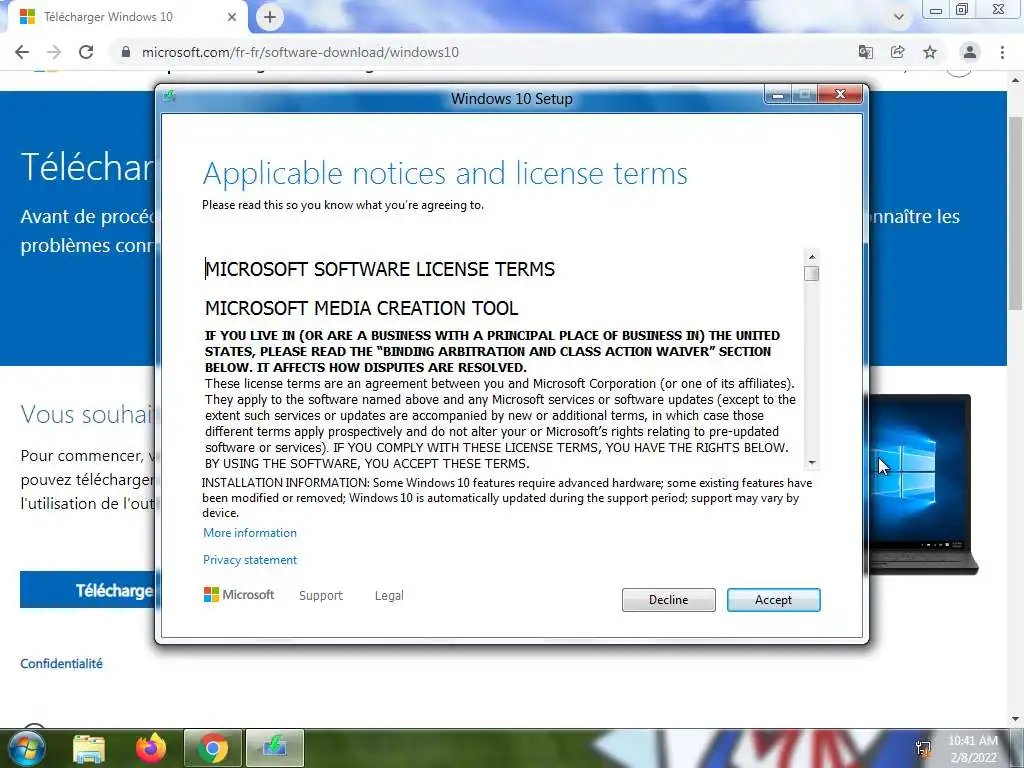Click the blue Télécharger button on webpage
The height and width of the screenshot is (768, 1024).
point(88,590)
